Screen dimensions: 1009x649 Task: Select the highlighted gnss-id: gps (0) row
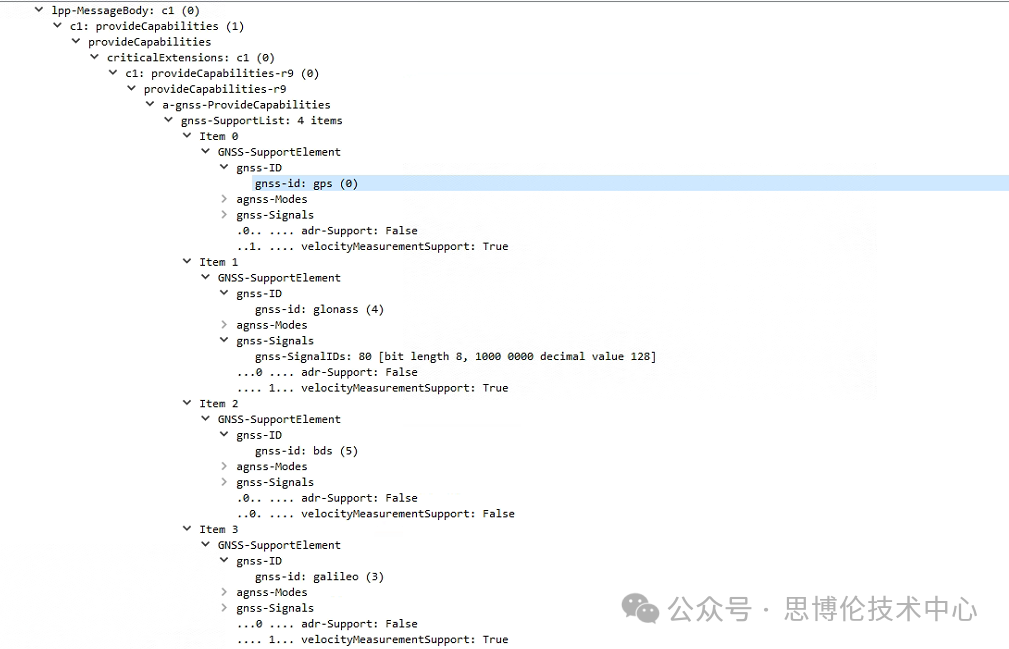(306, 184)
